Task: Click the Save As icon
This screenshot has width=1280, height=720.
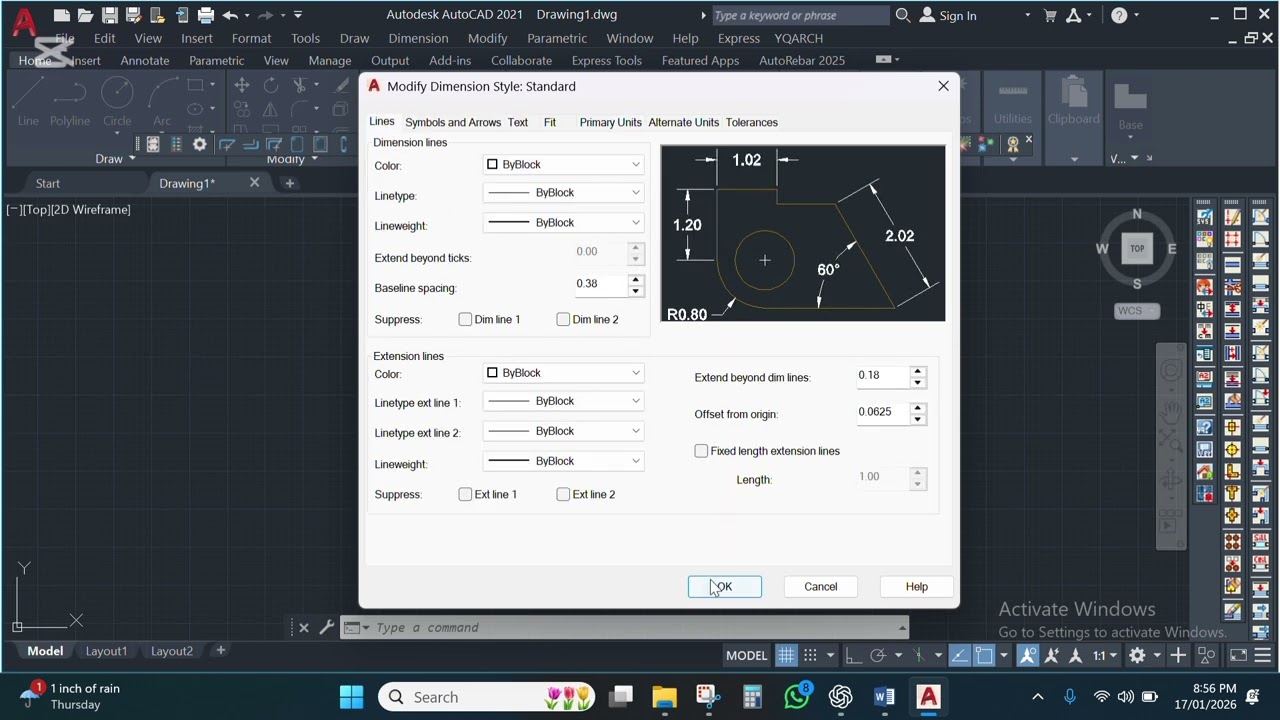Action: 134,15
